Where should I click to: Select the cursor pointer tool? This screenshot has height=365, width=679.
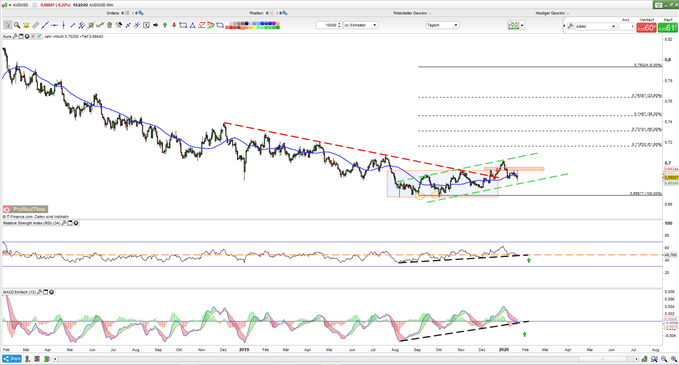click(7, 25)
